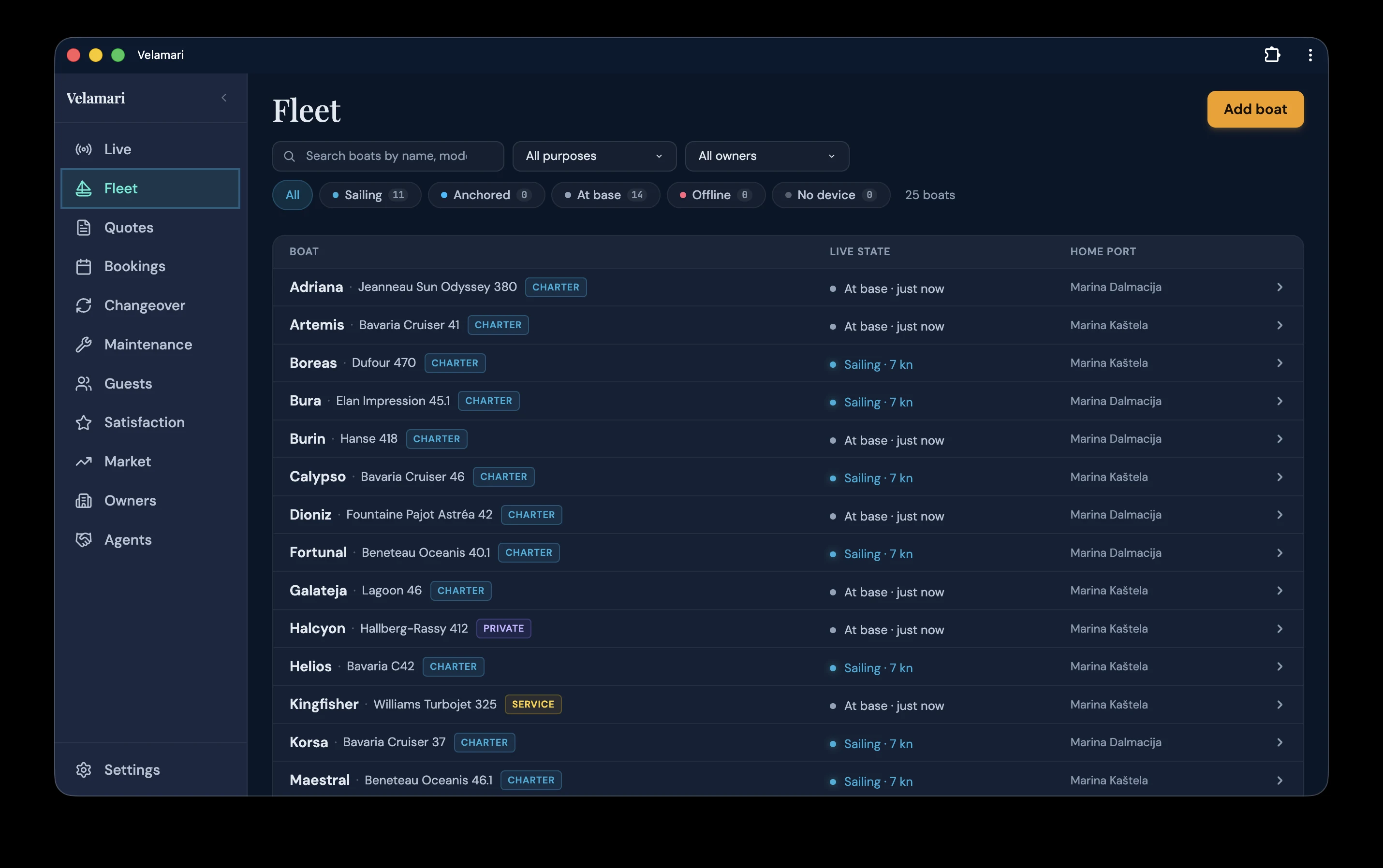Open Halcyon row chevron
Screen dimensions: 1383x868
coord(1280,629)
